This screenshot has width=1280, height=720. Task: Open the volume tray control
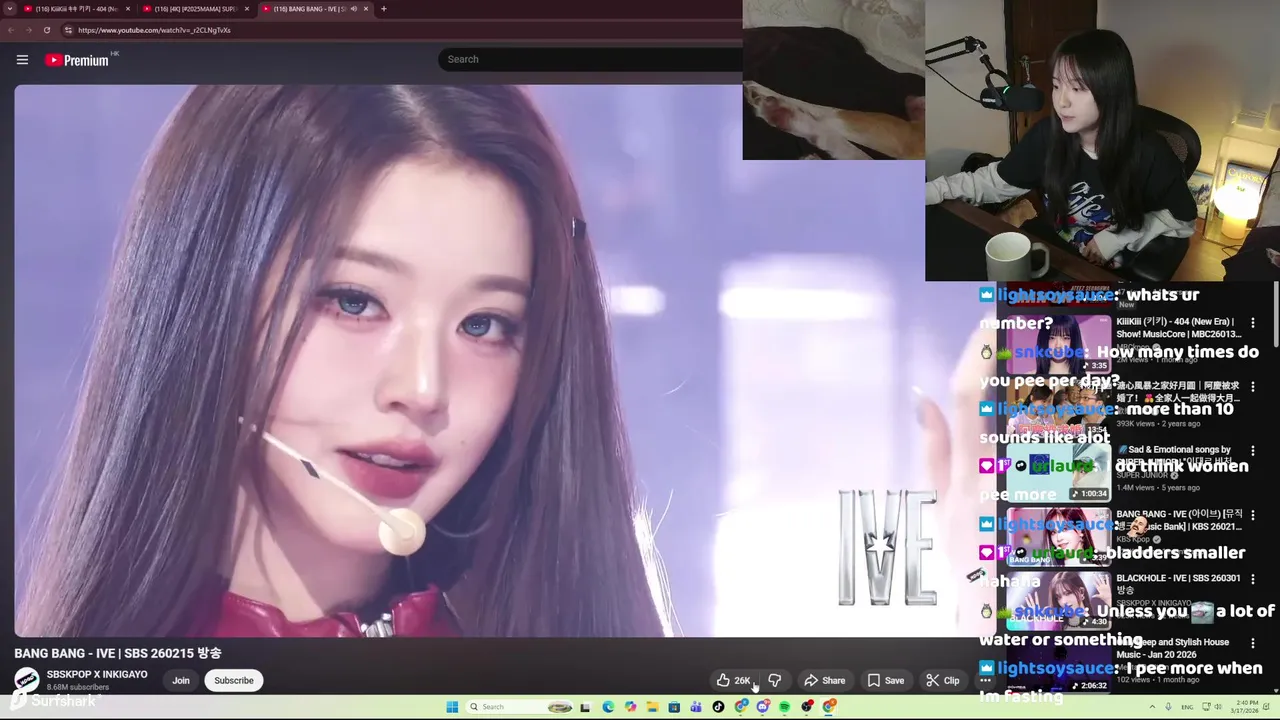pyautogui.click(x=1218, y=707)
